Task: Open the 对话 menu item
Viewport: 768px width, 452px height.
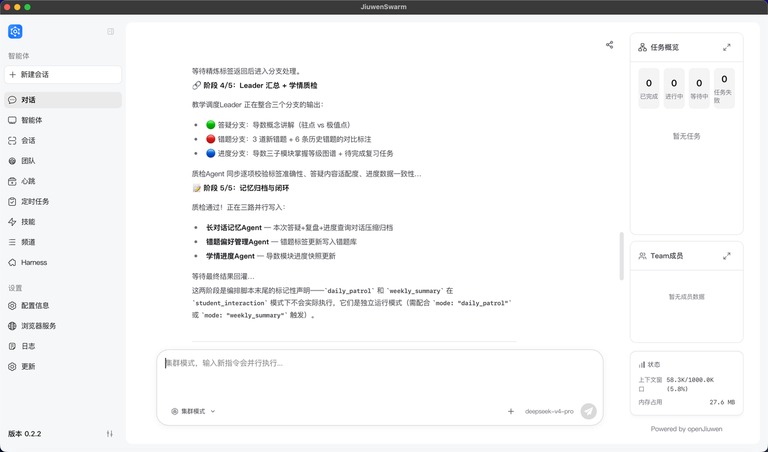Action: [63, 100]
